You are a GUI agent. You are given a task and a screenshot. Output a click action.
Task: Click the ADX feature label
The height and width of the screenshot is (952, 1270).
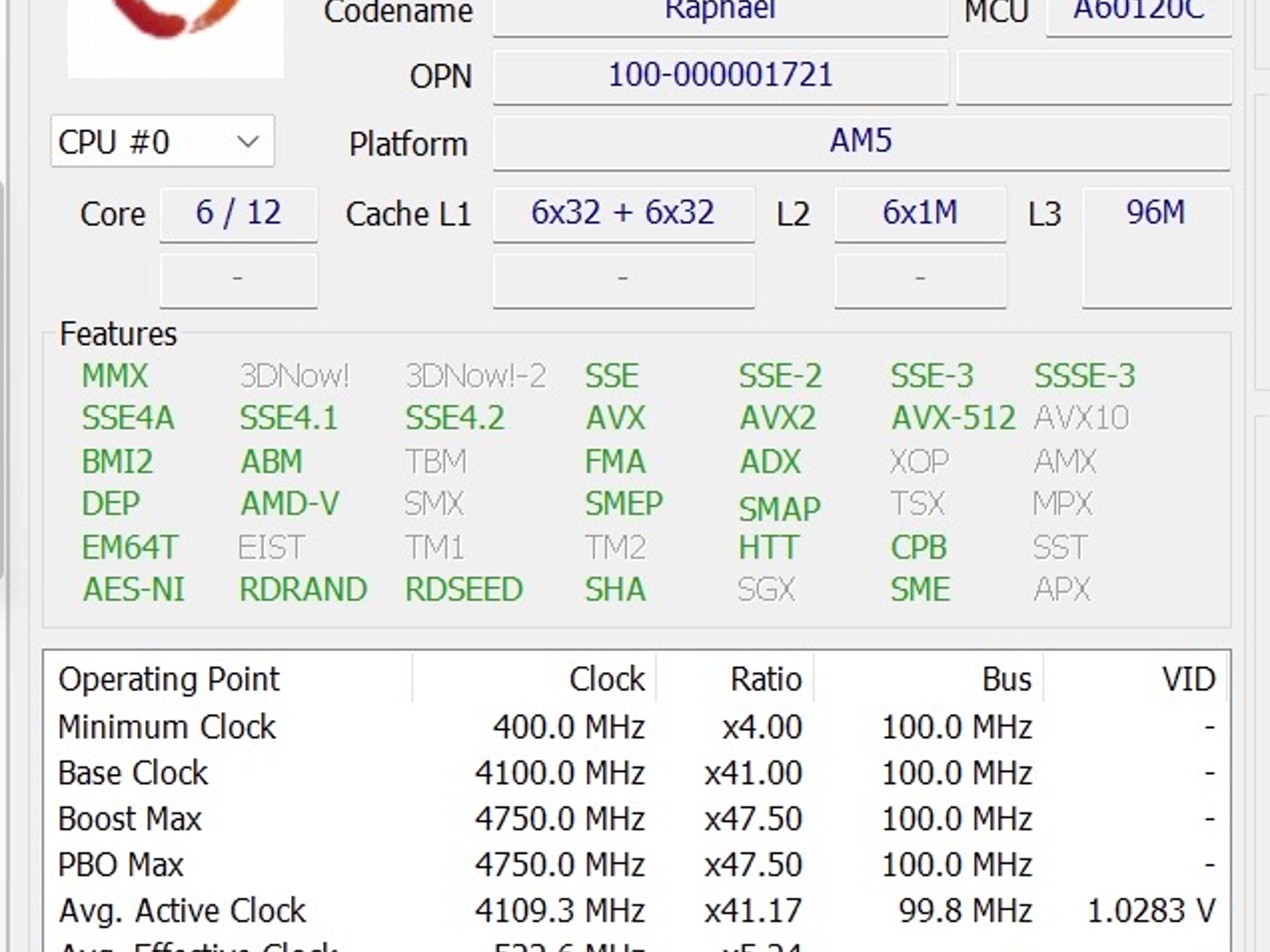click(x=770, y=462)
